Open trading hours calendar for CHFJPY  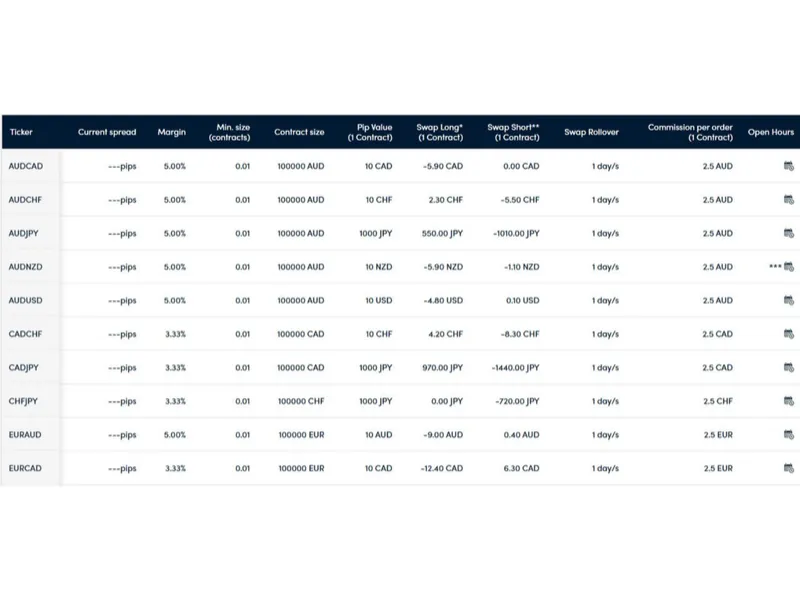click(789, 401)
